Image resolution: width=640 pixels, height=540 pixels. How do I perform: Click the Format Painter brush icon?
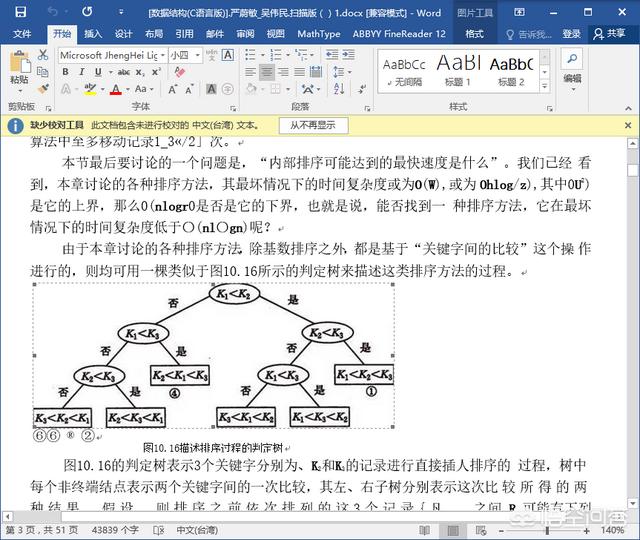43,89
